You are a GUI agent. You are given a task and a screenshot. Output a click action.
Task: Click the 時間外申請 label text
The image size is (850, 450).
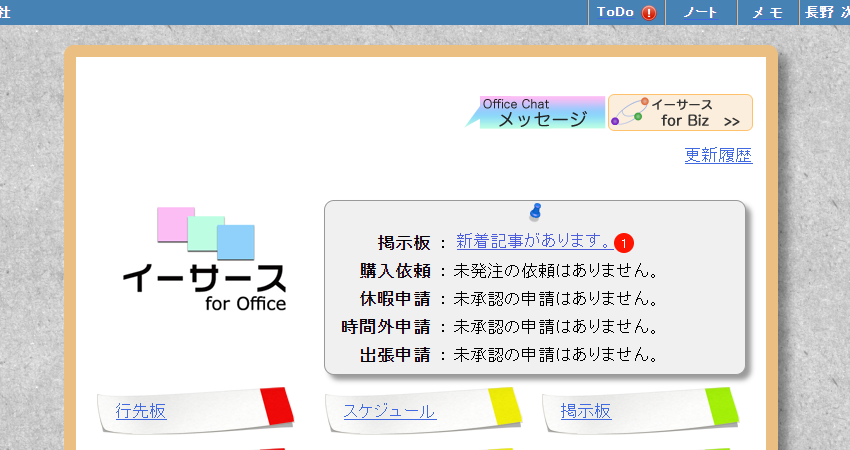pyautogui.click(x=386, y=327)
